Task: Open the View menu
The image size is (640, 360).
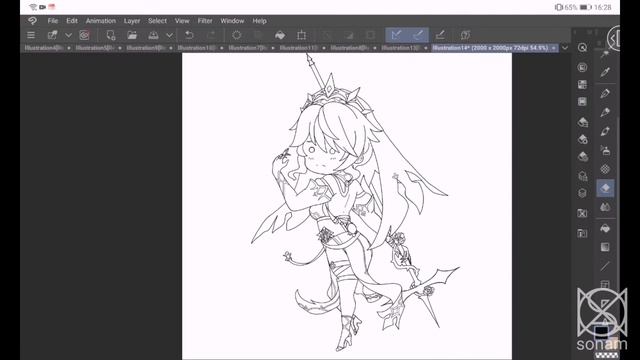Action: pyautogui.click(x=182, y=21)
